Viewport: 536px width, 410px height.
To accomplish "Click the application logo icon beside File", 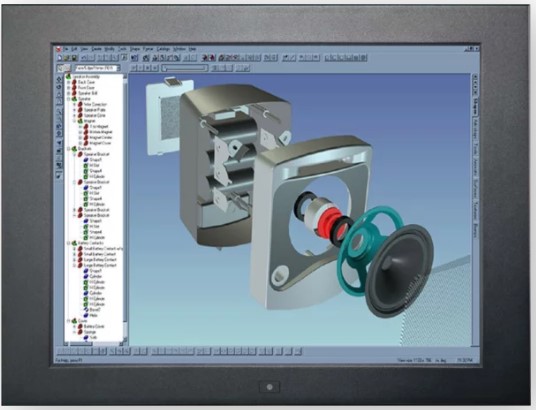I will (x=58, y=49).
